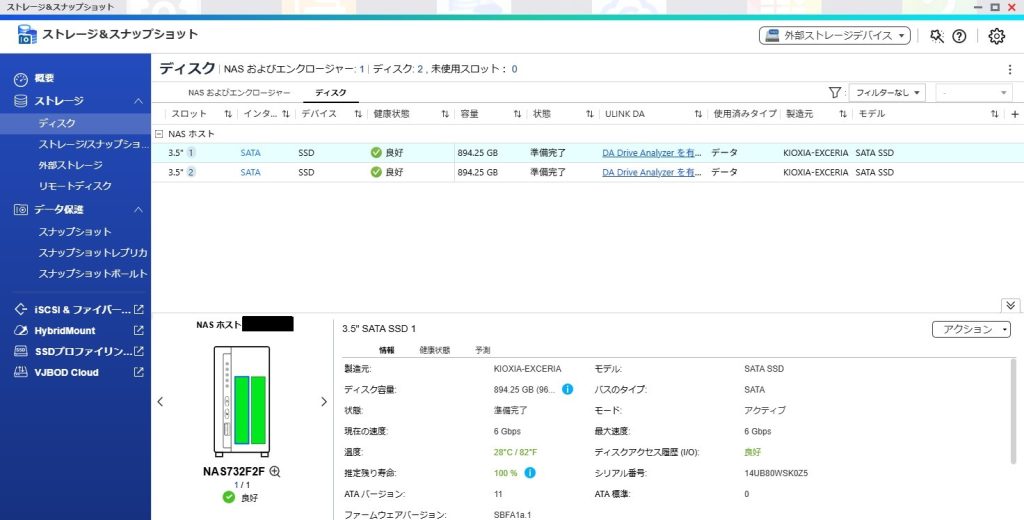
Task: Open the アクション dropdown
Action: 971,329
